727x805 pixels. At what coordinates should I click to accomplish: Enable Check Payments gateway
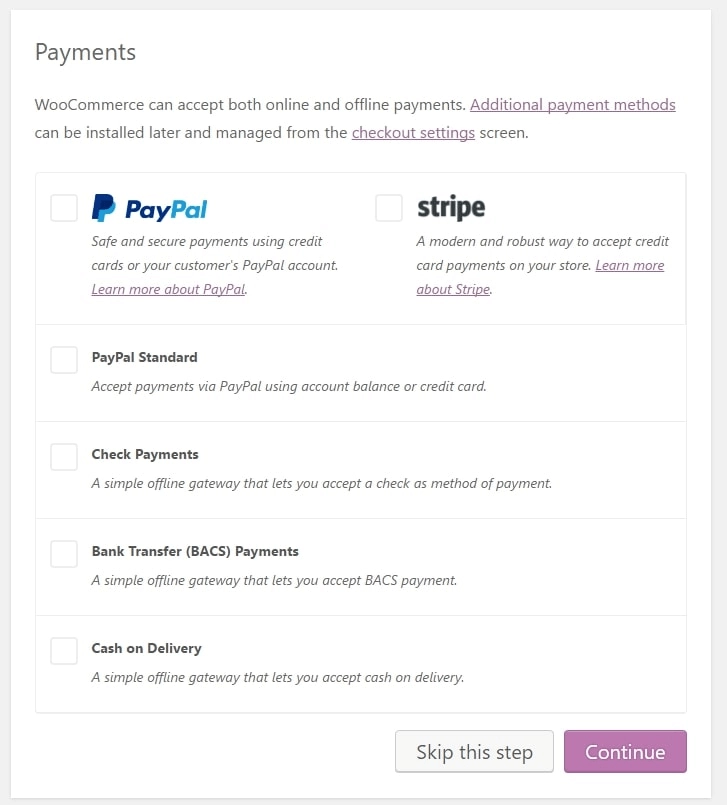pos(64,456)
